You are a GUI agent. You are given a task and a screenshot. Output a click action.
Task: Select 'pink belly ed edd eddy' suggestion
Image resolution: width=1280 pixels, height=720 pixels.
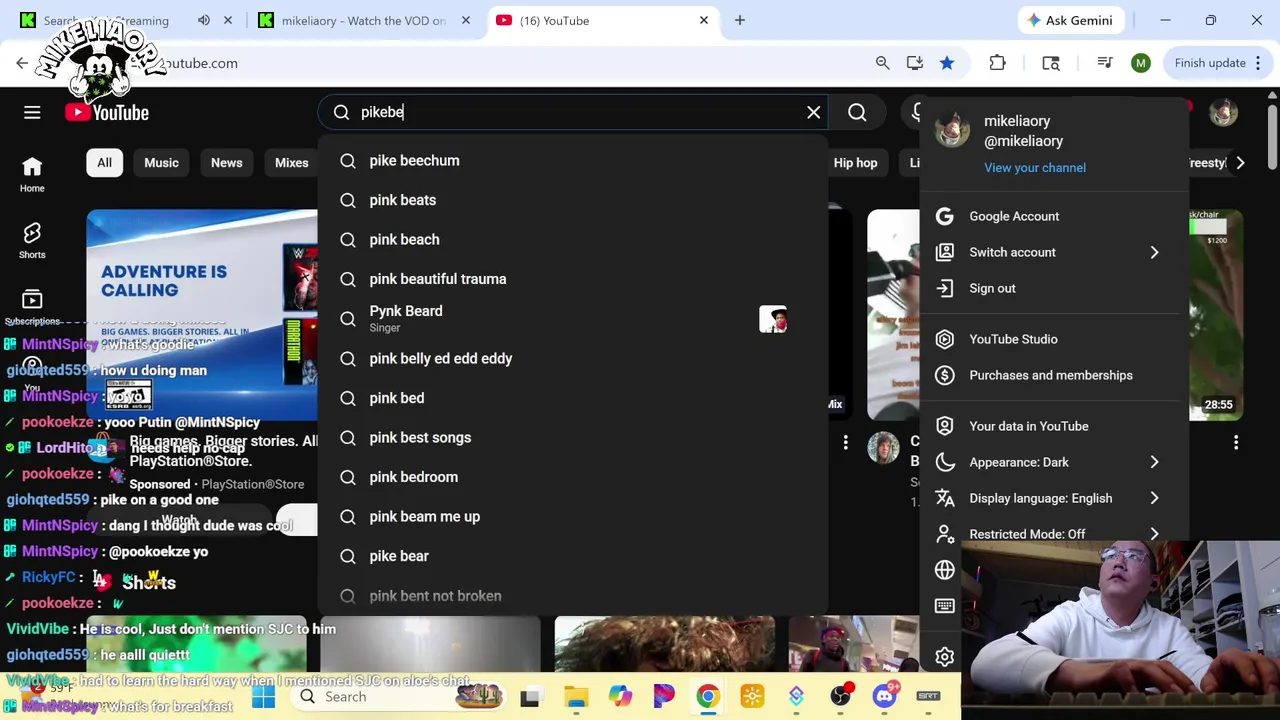tap(573, 358)
